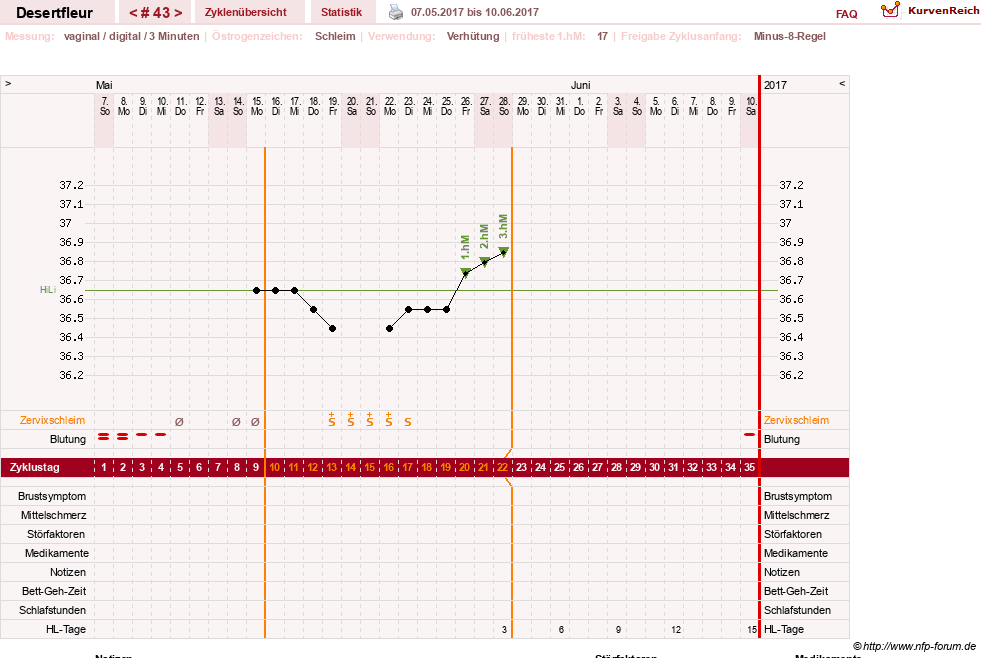Click the 1.hM temperature marker
Viewport: 981px width, 658px height.
[x=465, y=271]
